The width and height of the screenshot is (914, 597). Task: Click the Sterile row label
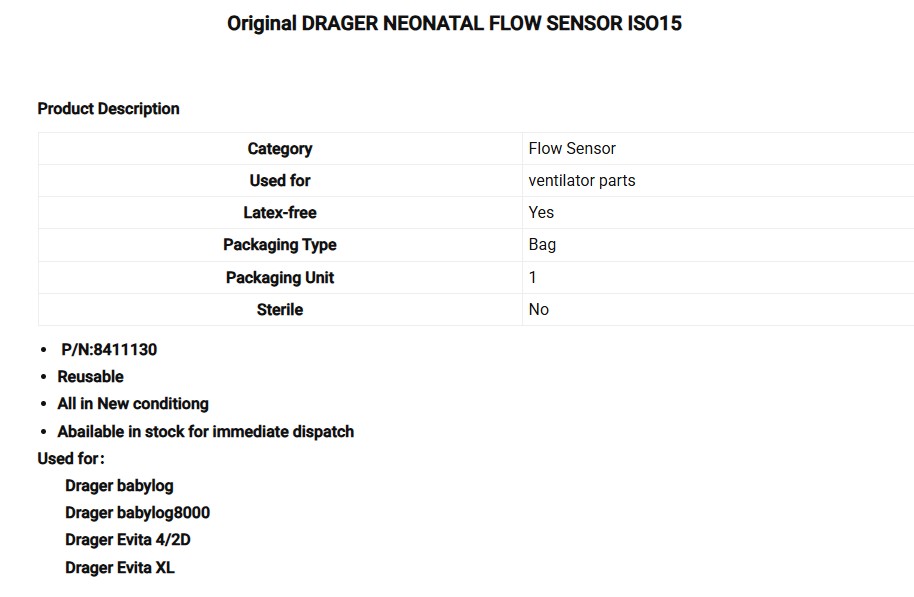[x=280, y=310]
